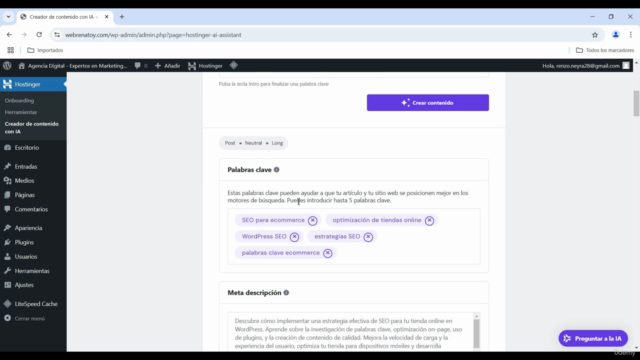640x360 pixels.
Task: Click the 'Añadir' new content item
Action: coord(167,66)
